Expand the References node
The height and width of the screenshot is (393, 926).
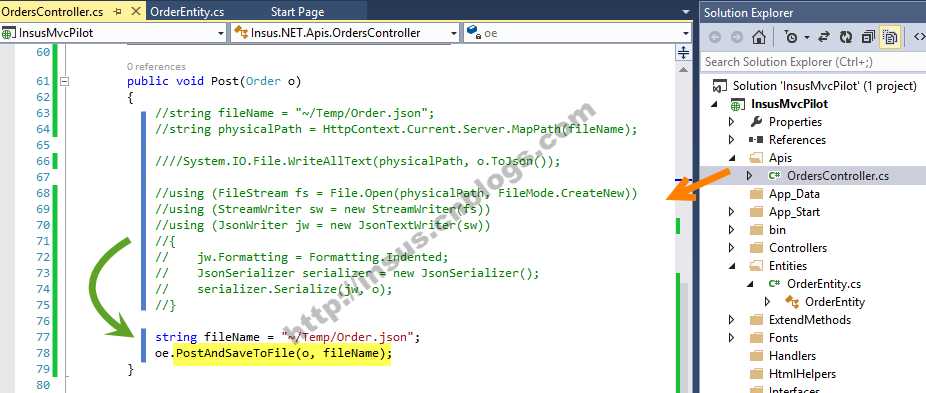click(x=732, y=140)
